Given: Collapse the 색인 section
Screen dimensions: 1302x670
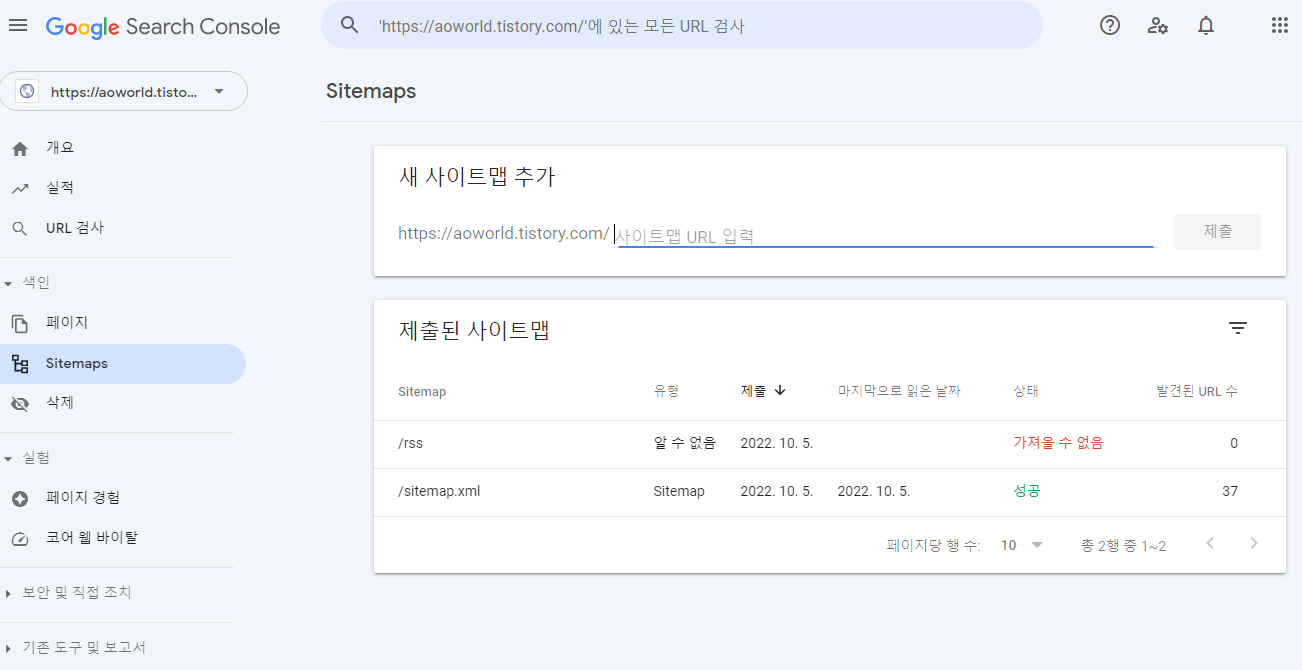Looking at the screenshot, I should click(28, 283).
